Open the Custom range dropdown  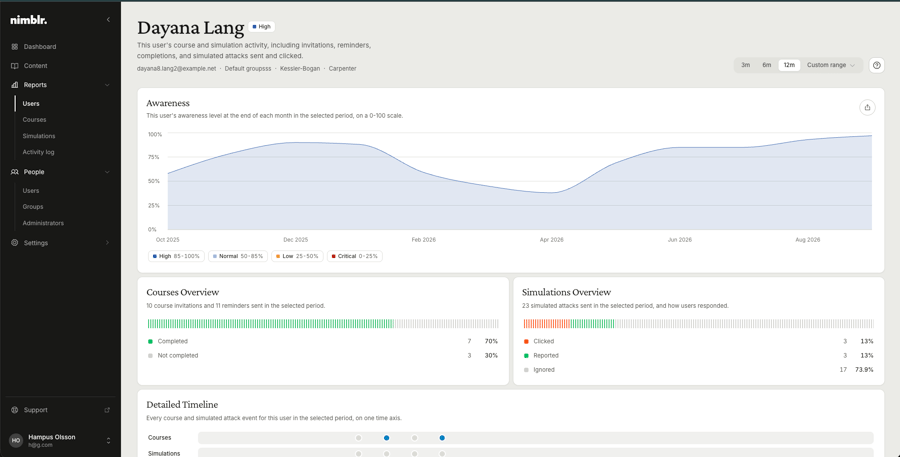click(831, 65)
